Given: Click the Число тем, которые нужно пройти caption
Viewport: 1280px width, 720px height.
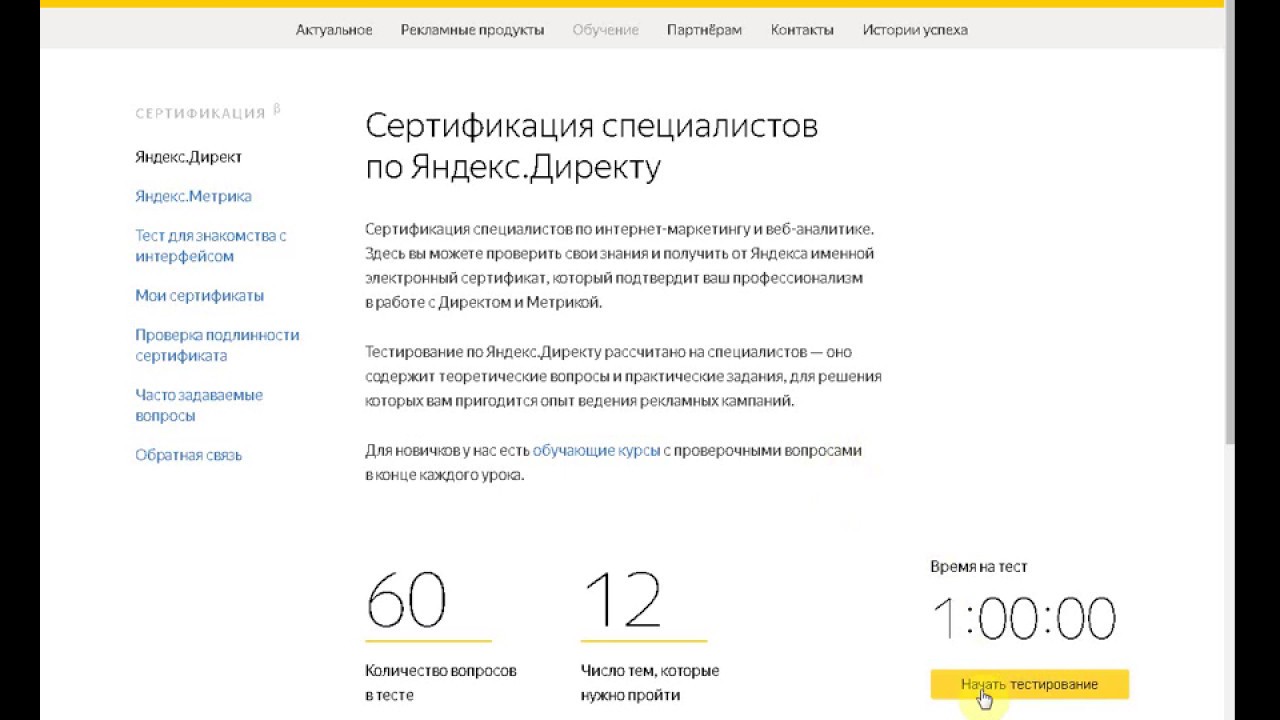Looking at the screenshot, I should pos(650,683).
